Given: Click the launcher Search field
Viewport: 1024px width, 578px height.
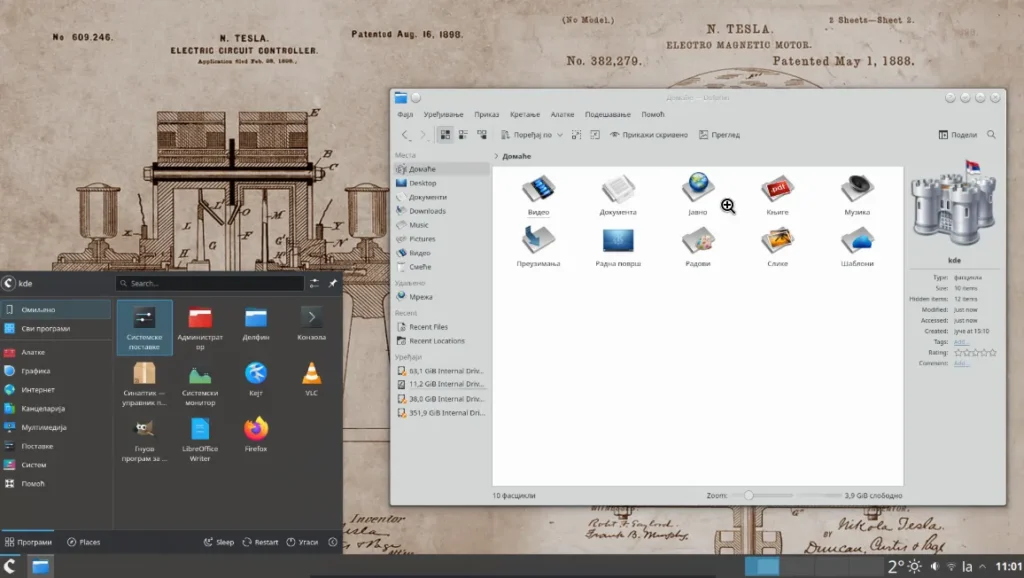Looking at the screenshot, I should click(x=210, y=283).
